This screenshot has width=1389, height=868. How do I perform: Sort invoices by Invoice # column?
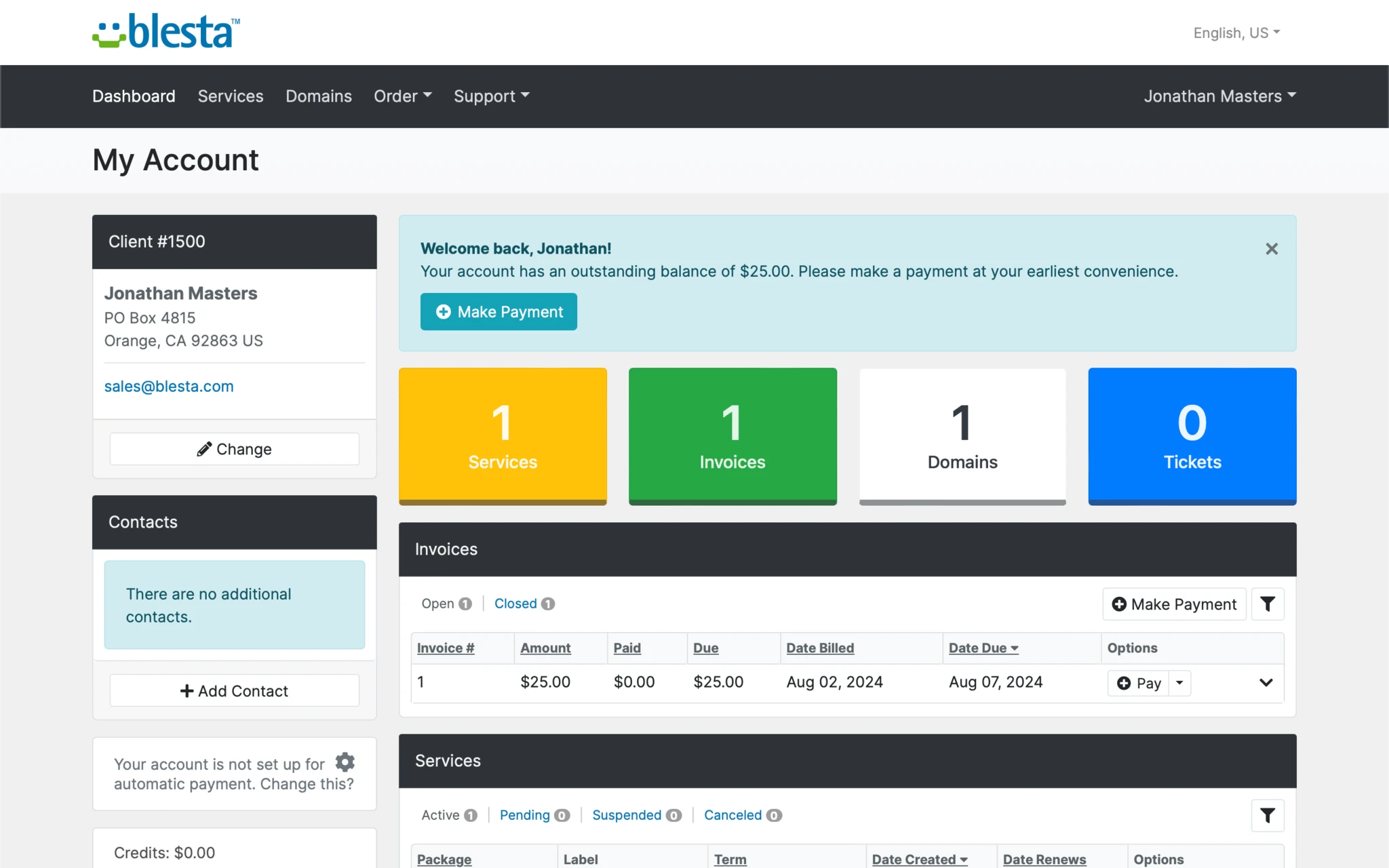pyautogui.click(x=446, y=648)
